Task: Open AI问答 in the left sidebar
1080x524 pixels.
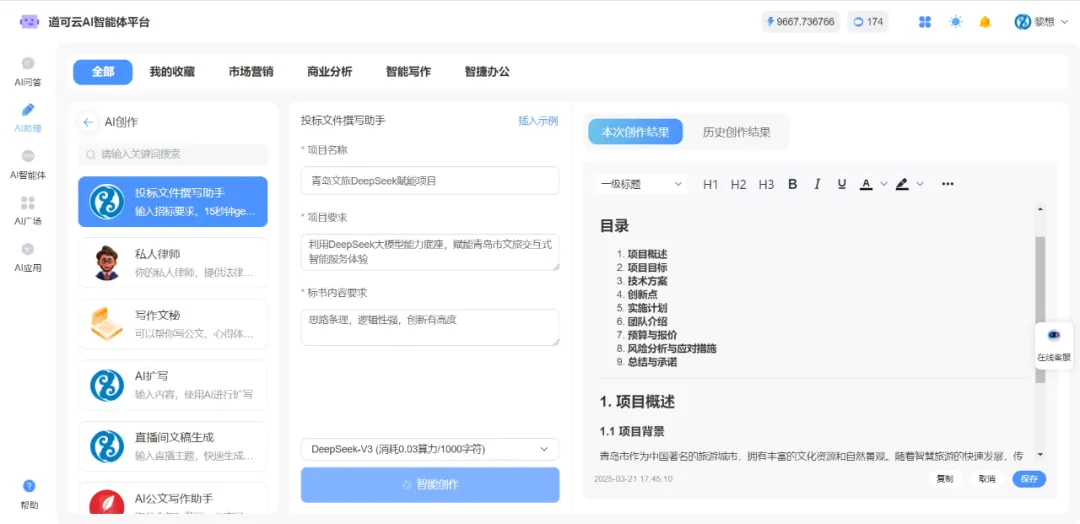Action: pos(28,71)
